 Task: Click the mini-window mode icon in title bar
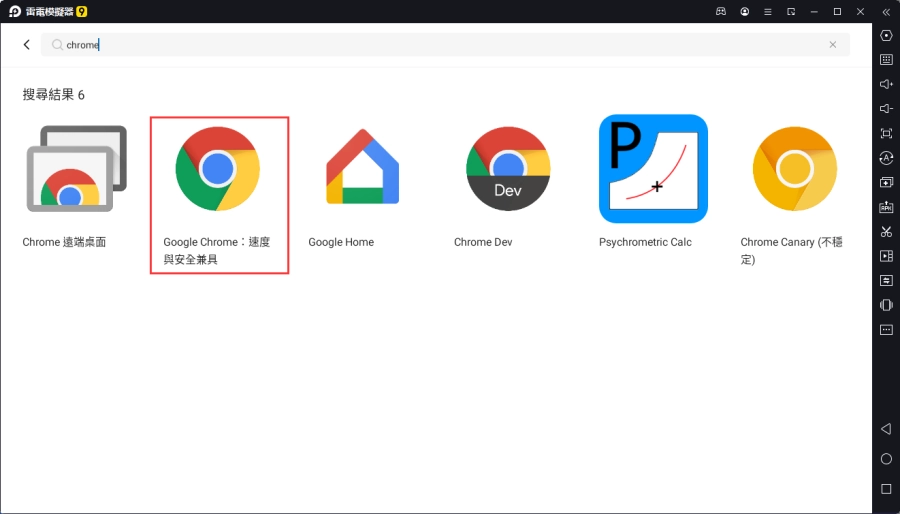pyautogui.click(x=791, y=11)
